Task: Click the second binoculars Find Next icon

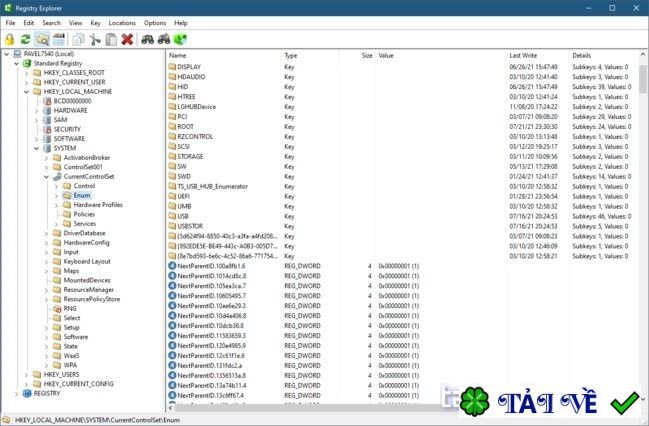Action: tap(164, 39)
